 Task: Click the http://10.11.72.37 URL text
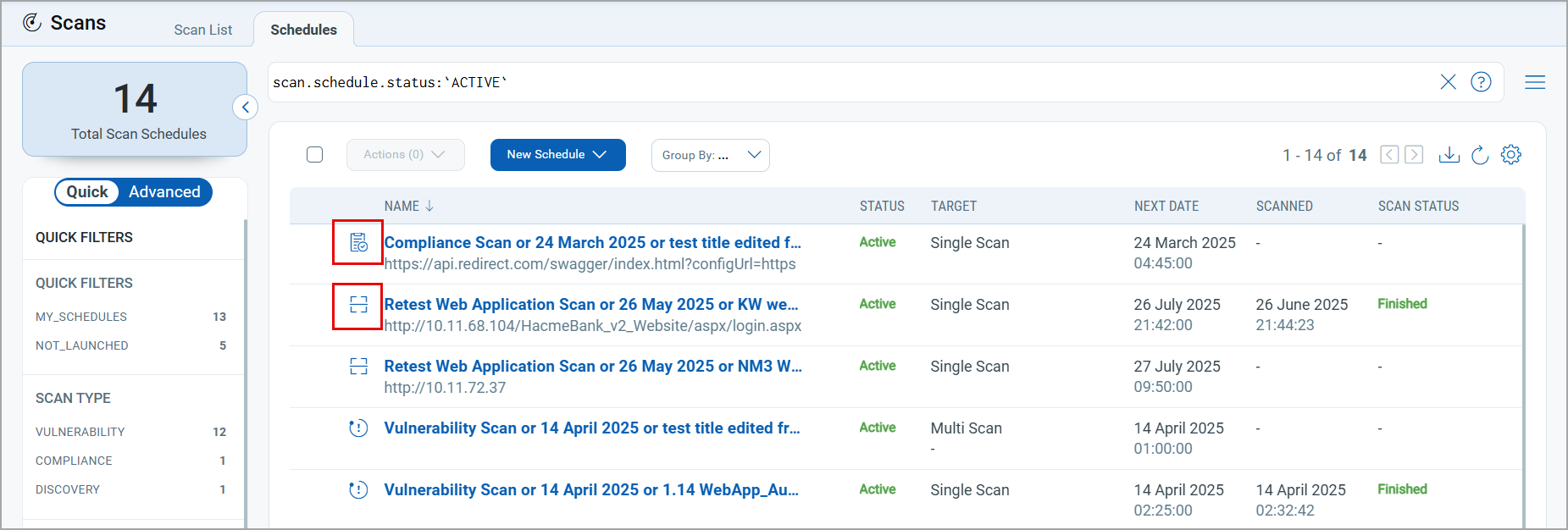(445, 388)
